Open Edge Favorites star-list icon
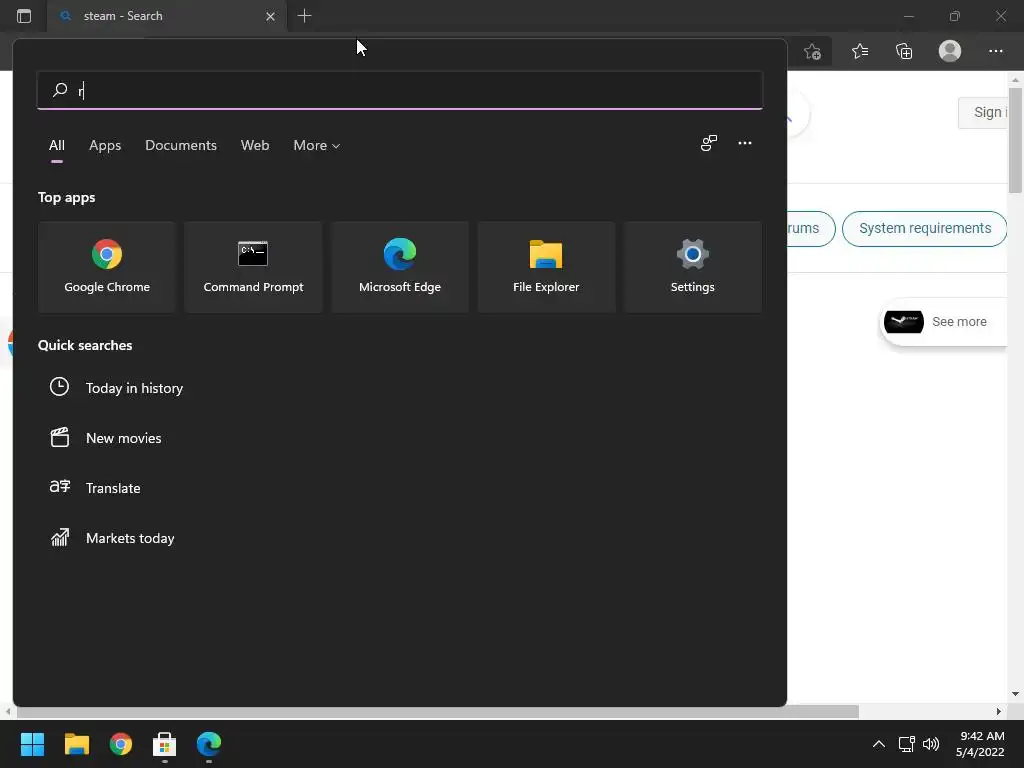 point(860,51)
